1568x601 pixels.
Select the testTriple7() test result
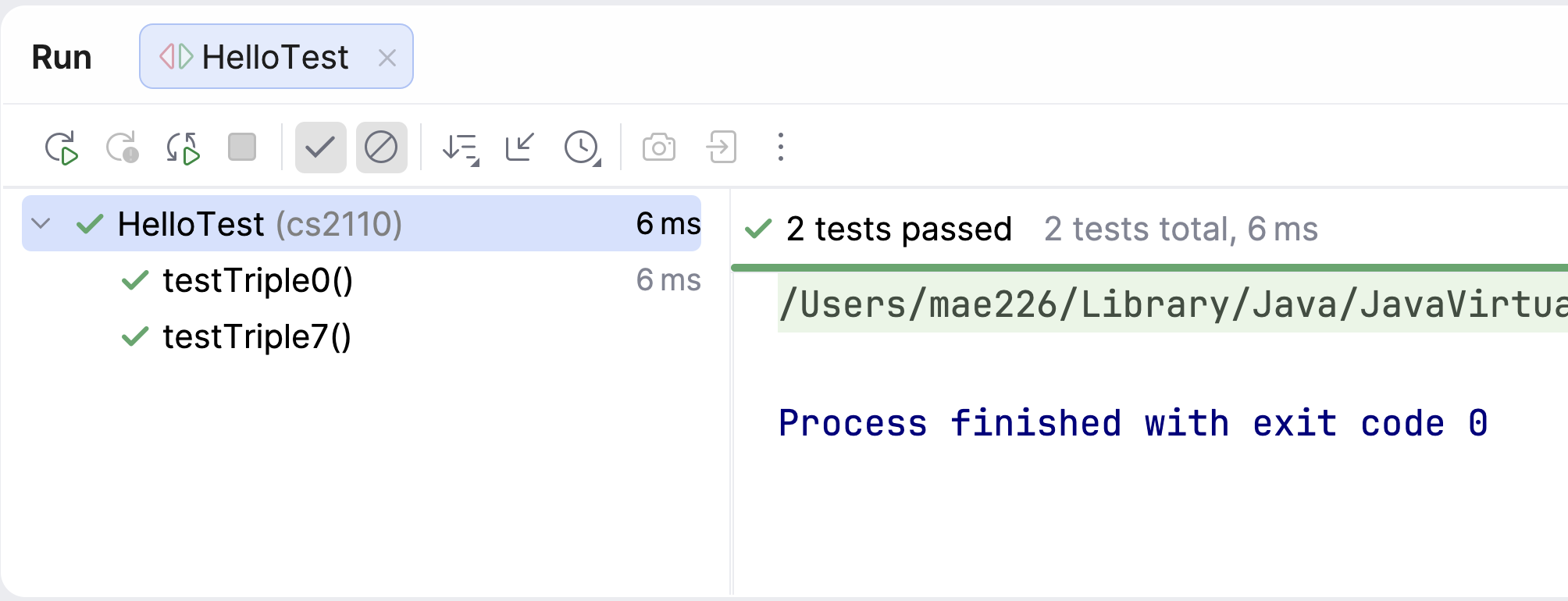[256, 337]
